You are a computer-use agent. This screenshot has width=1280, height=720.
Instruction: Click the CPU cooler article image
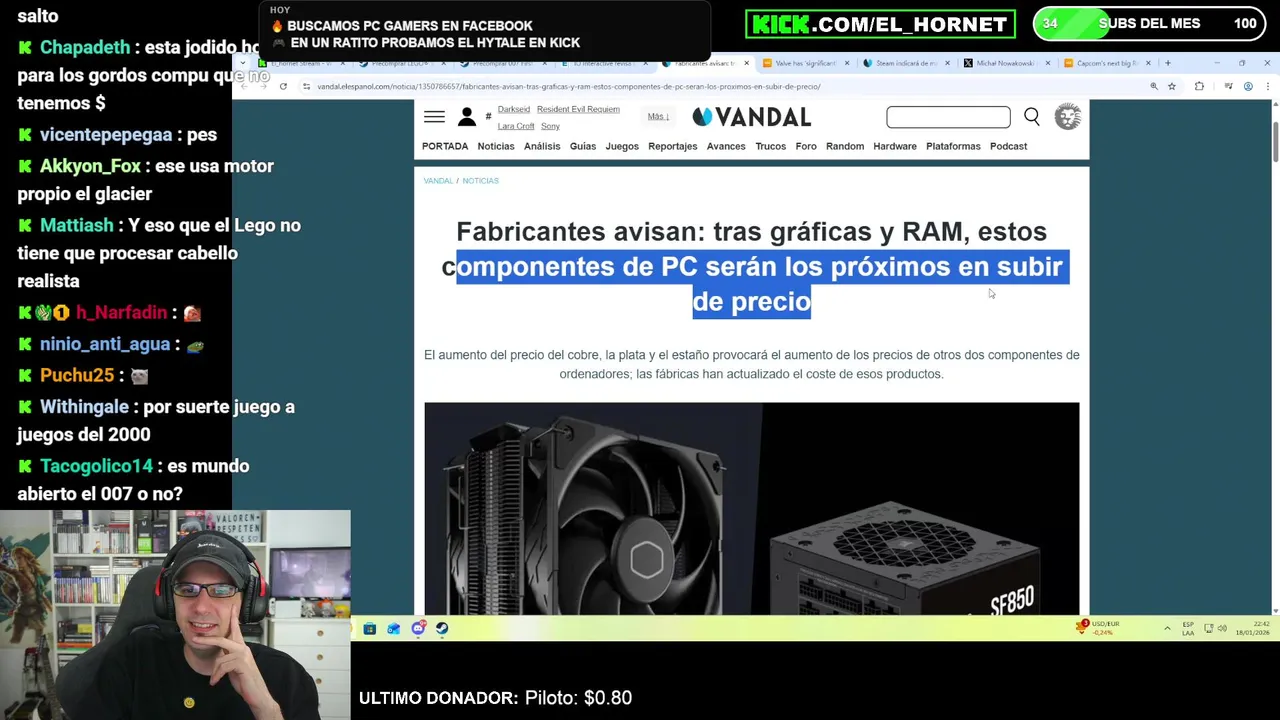(752, 509)
